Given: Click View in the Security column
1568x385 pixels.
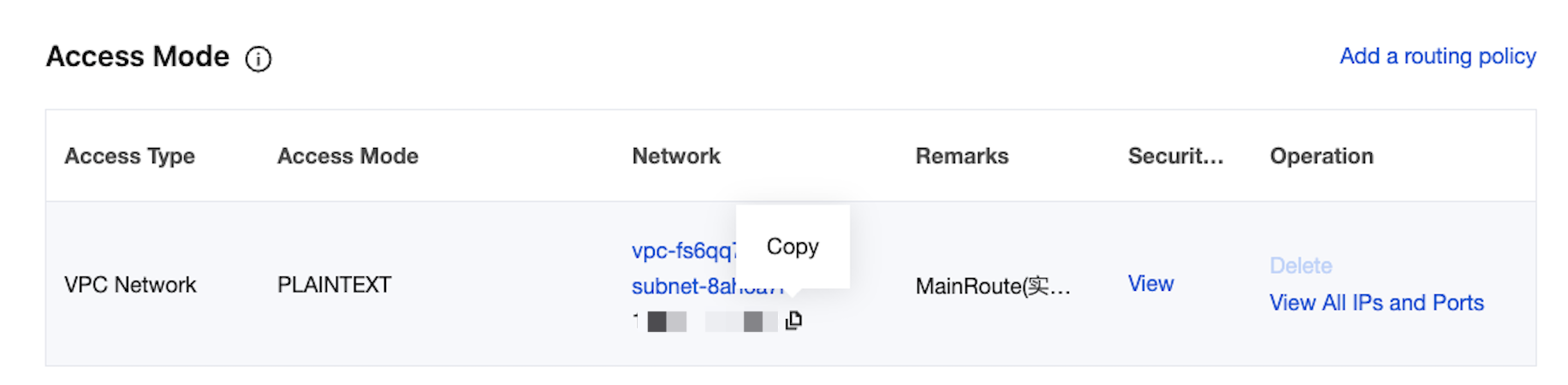Looking at the screenshot, I should coord(1150,284).
